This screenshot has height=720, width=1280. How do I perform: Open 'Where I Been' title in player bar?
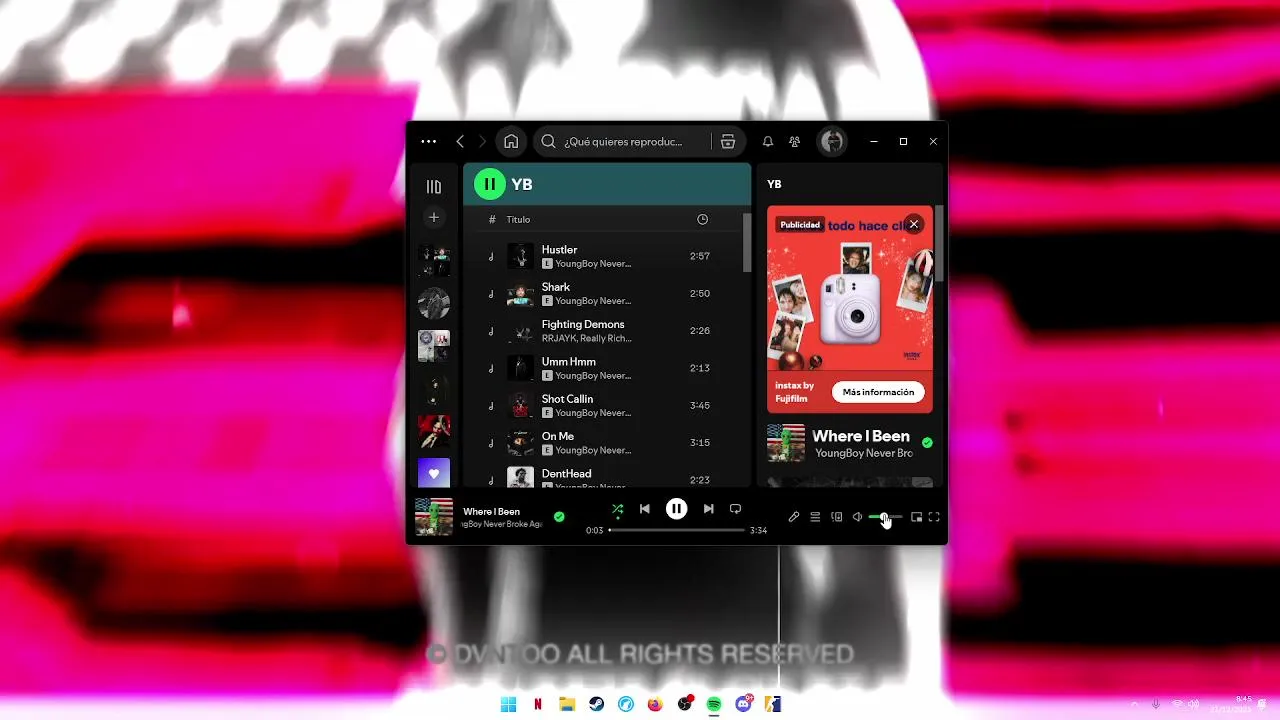coord(491,512)
